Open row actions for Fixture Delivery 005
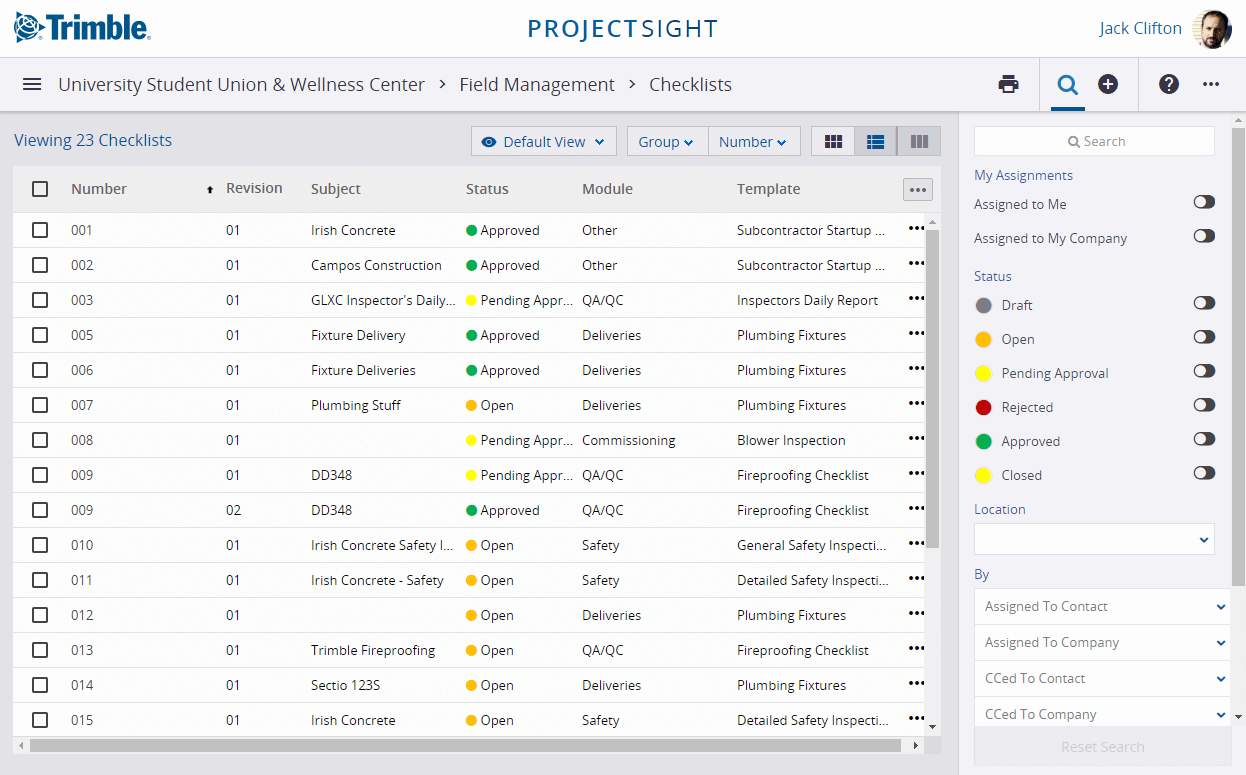The width and height of the screenshot is (1246, 775). coord(916,334)
